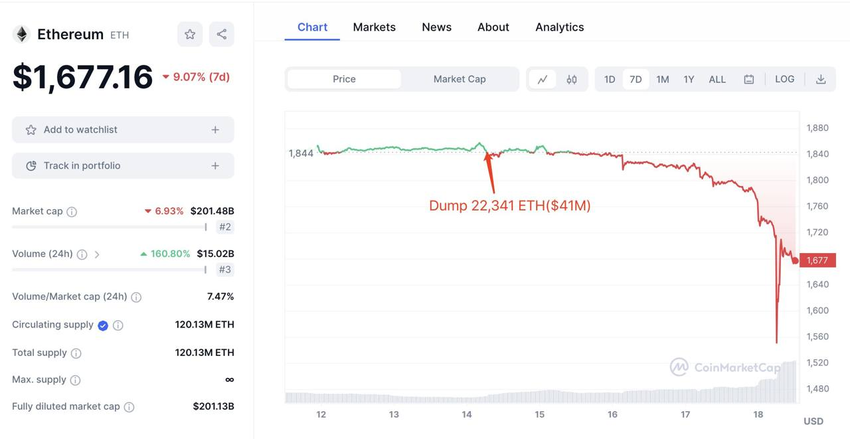Switch to candlestick chart view

tap(571, 79)
